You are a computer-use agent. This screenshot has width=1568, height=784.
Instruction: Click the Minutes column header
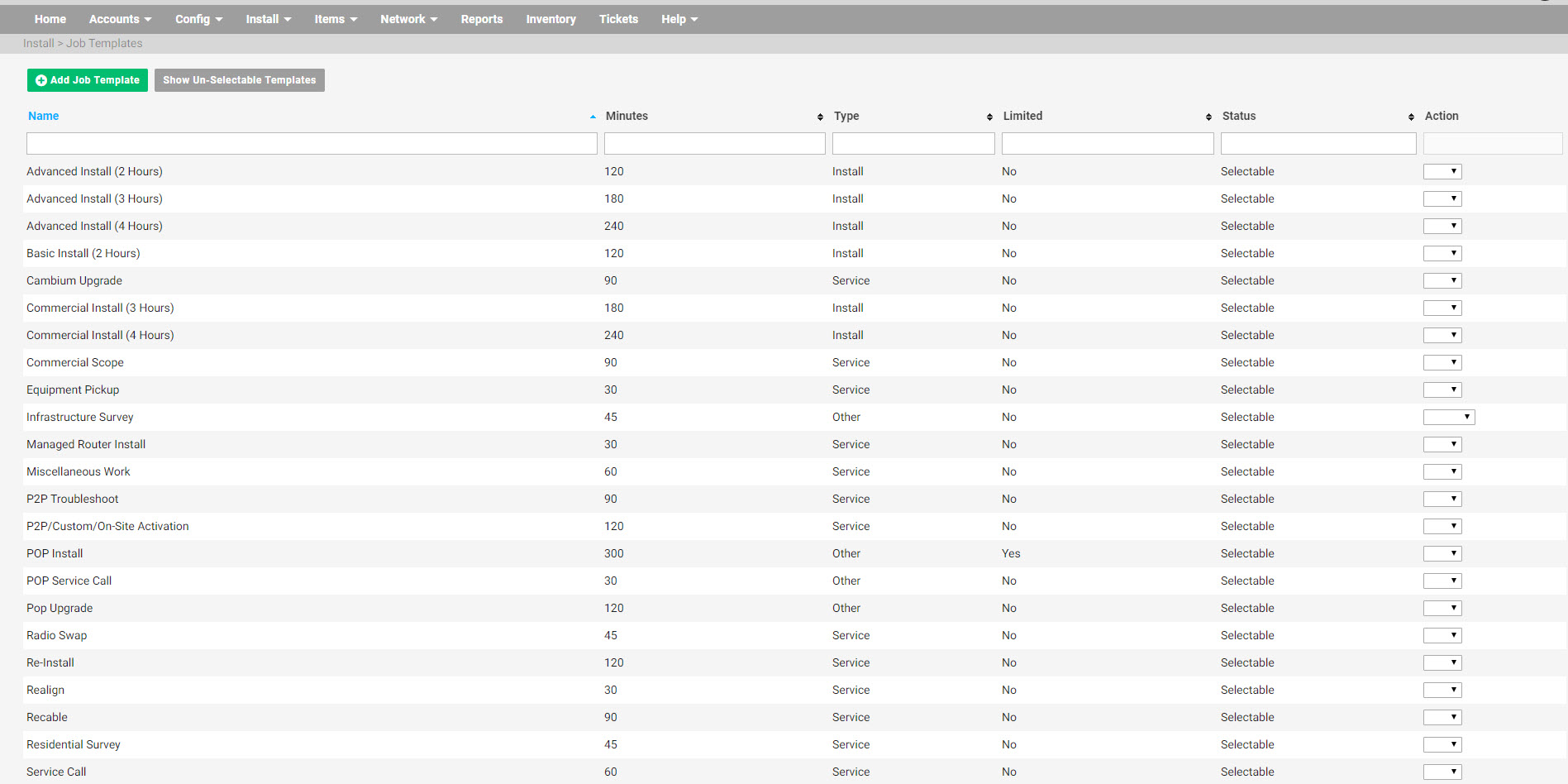click(x=627, y=116)
